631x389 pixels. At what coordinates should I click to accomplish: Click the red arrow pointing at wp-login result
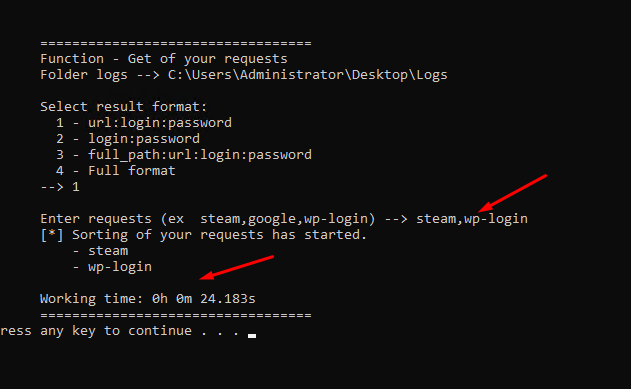click(237, 267)
